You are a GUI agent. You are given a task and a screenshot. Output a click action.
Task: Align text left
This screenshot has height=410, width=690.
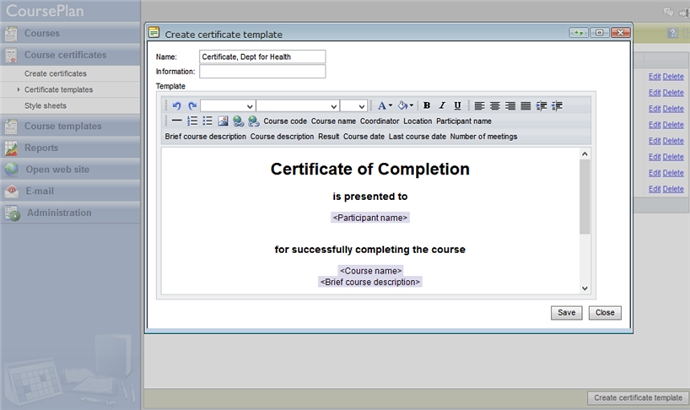pyautogui.click(x=480, y=106)
